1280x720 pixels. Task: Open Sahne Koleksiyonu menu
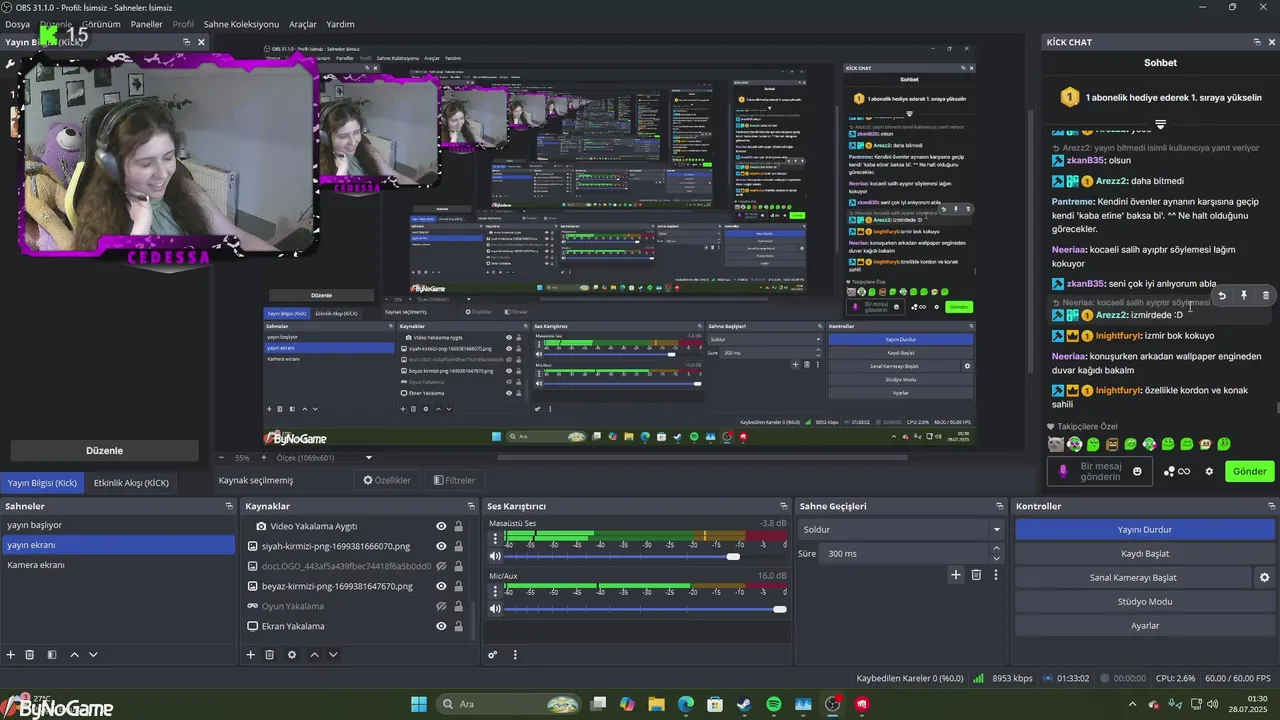(241, 24)
